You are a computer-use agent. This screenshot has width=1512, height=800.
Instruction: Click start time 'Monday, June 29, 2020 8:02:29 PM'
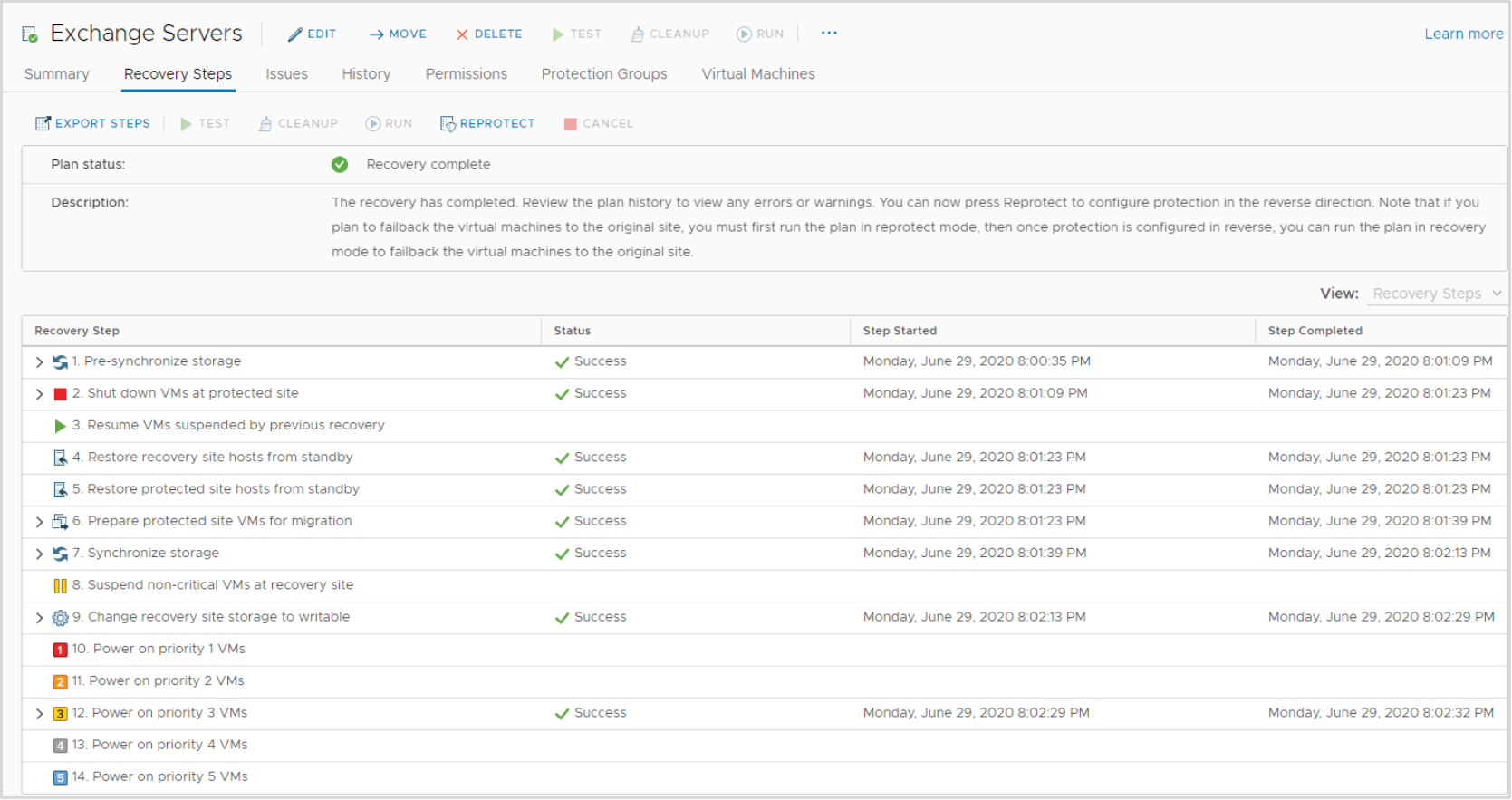tap(976, 713)
